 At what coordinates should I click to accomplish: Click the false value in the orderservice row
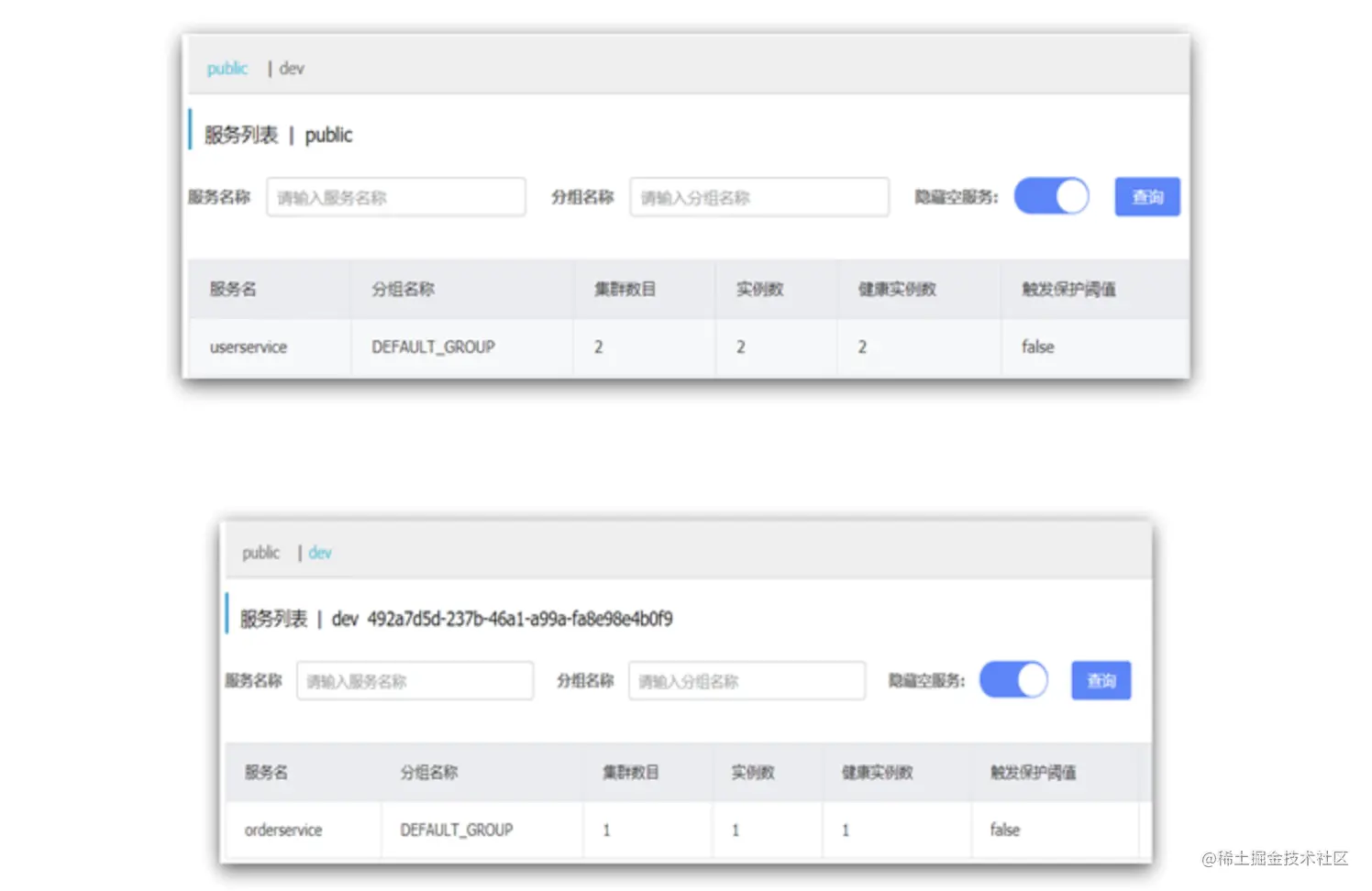pos(1004,830)
